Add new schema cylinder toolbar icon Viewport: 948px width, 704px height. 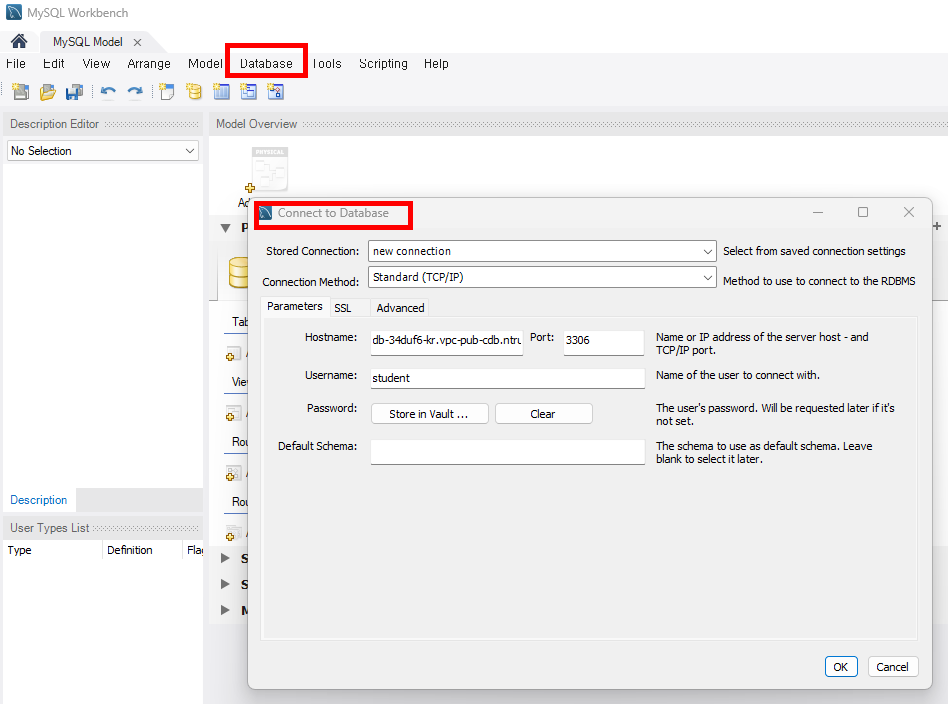[x=194, y=91]
